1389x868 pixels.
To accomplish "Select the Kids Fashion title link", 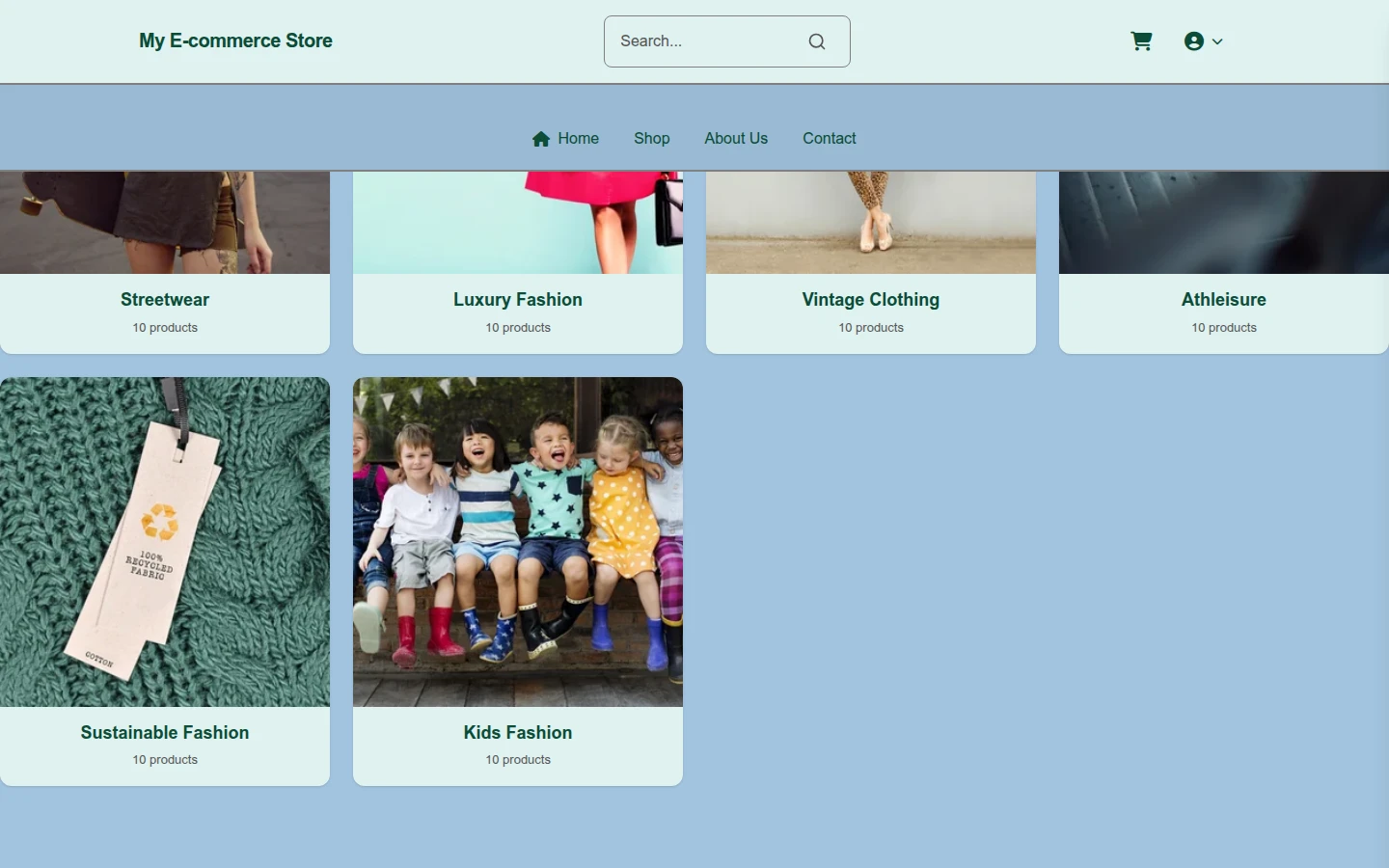I will click(x=518, y=733).
